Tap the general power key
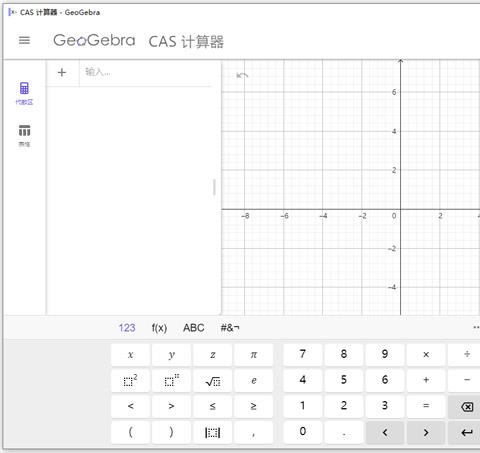The image size is (480, 453). (x=171, y=380)
